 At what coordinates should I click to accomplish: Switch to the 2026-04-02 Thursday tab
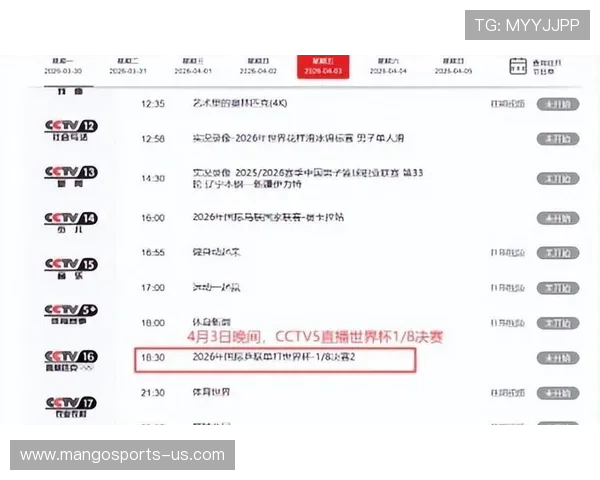click(x=258, y=66)
